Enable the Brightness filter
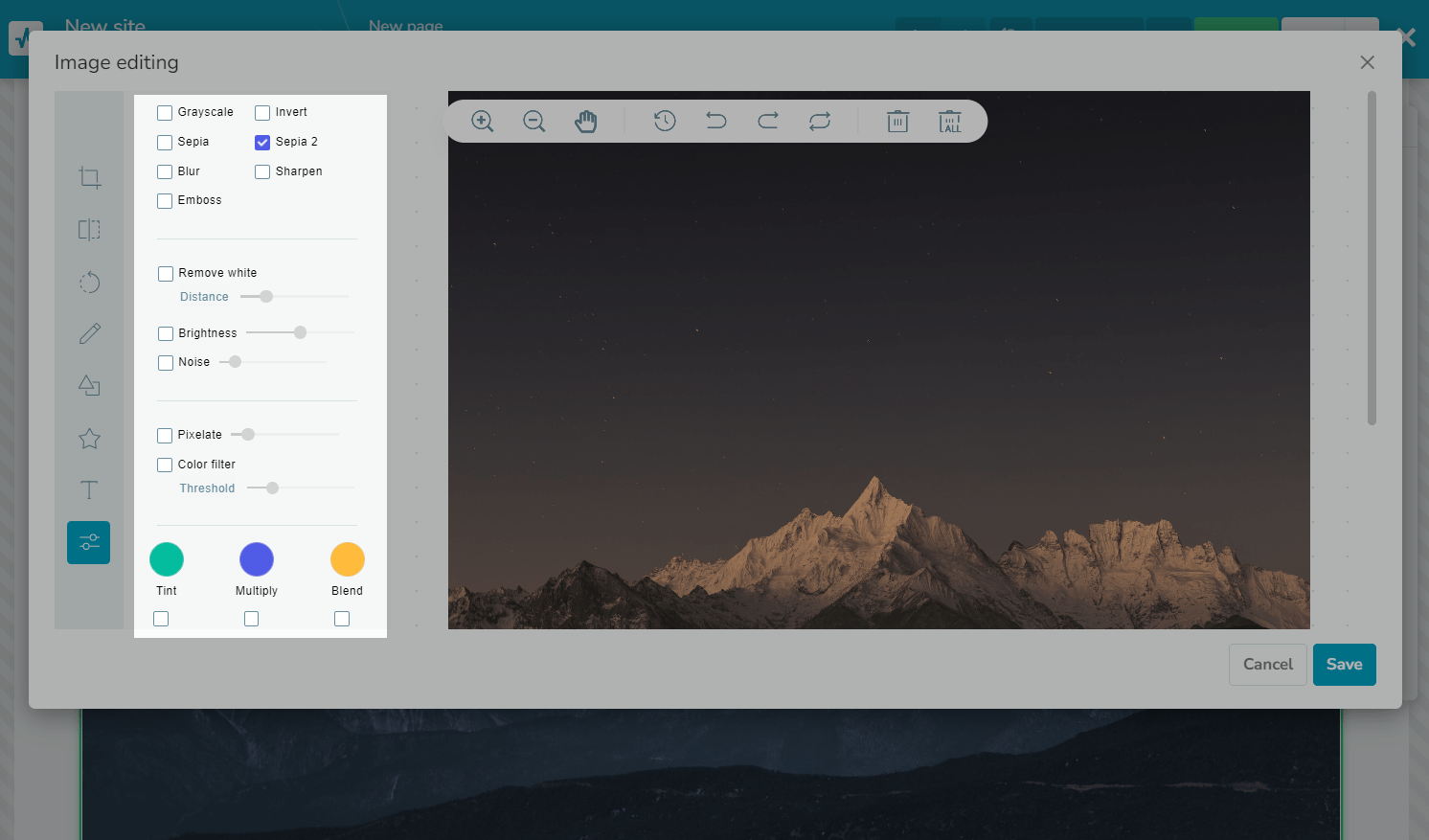Image resolution: width=1429 pixels, height=840 pixels. [166, 334]
